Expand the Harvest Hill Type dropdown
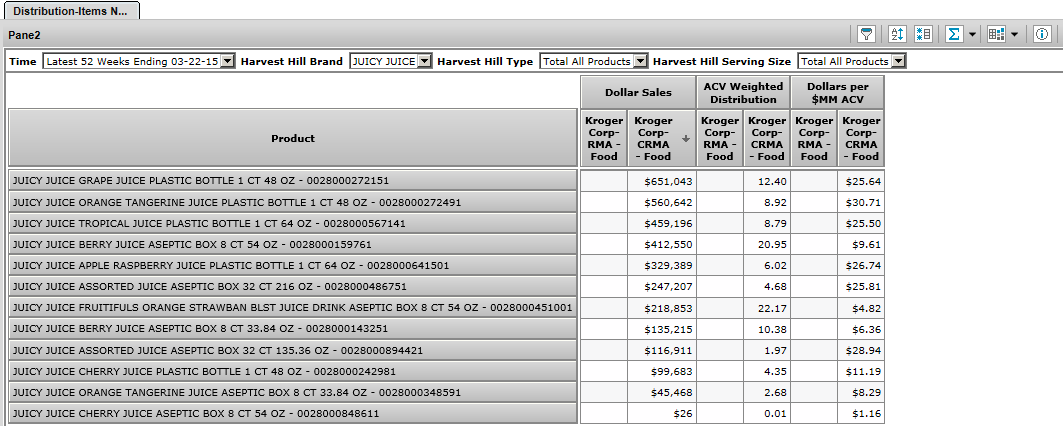Screen dimensions: 1063x426 click(641, 62)
